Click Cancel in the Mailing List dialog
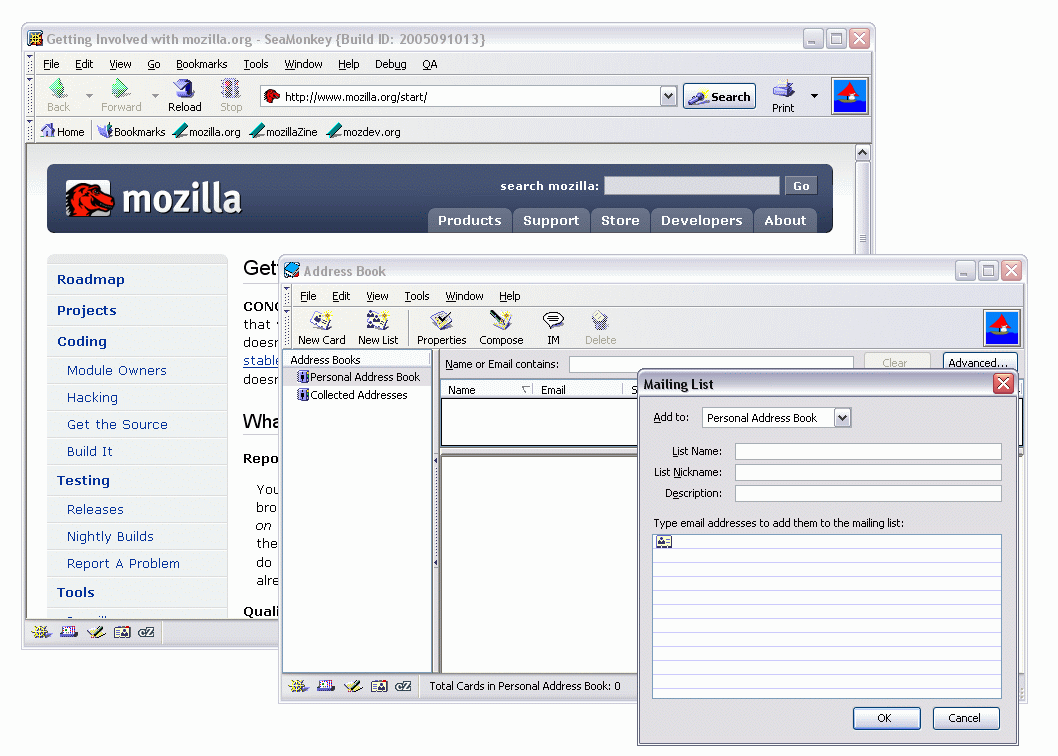Image resolution: width=1058 pixels, height=756 pixels. pyautogui.click(x=965, y=718)
